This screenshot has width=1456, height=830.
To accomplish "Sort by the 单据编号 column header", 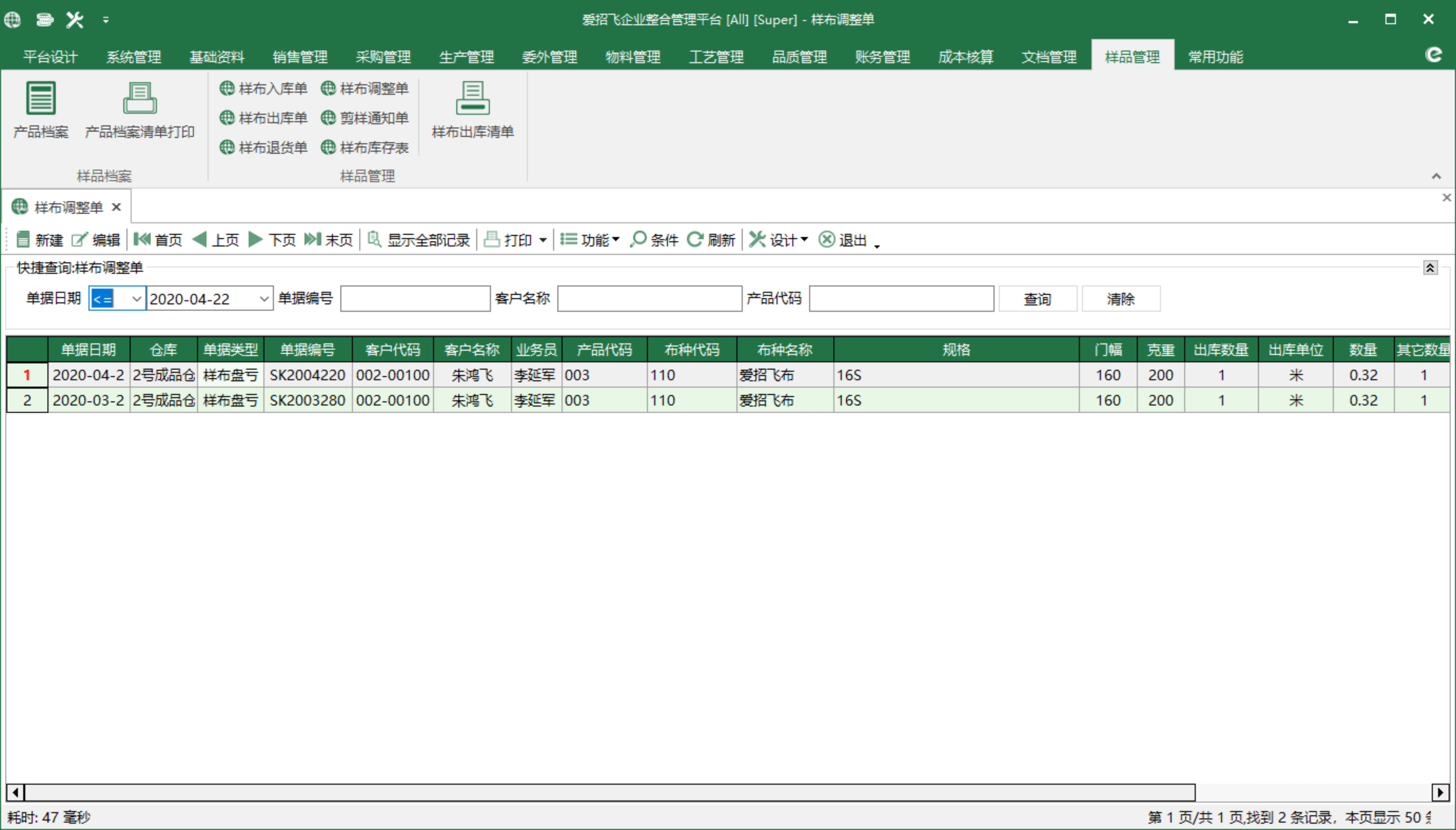I will click(x=308, y=350).
